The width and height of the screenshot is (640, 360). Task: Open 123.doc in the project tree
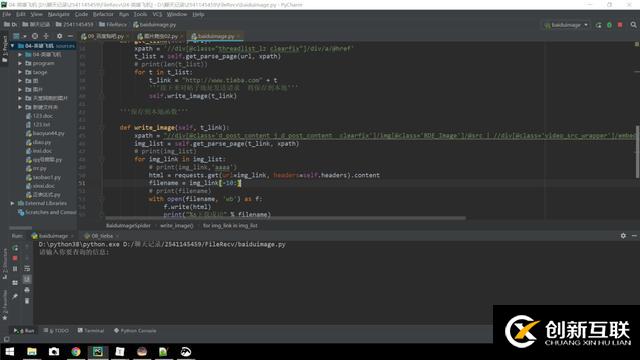(x=40, y=116)
